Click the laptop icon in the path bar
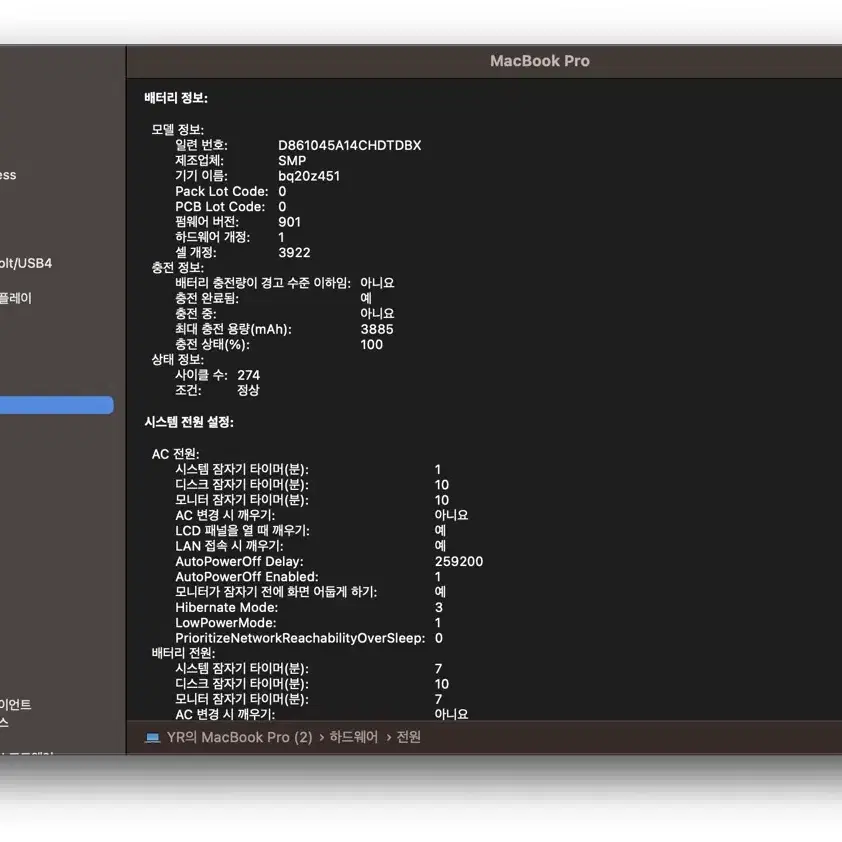 [x=153, y=737]
